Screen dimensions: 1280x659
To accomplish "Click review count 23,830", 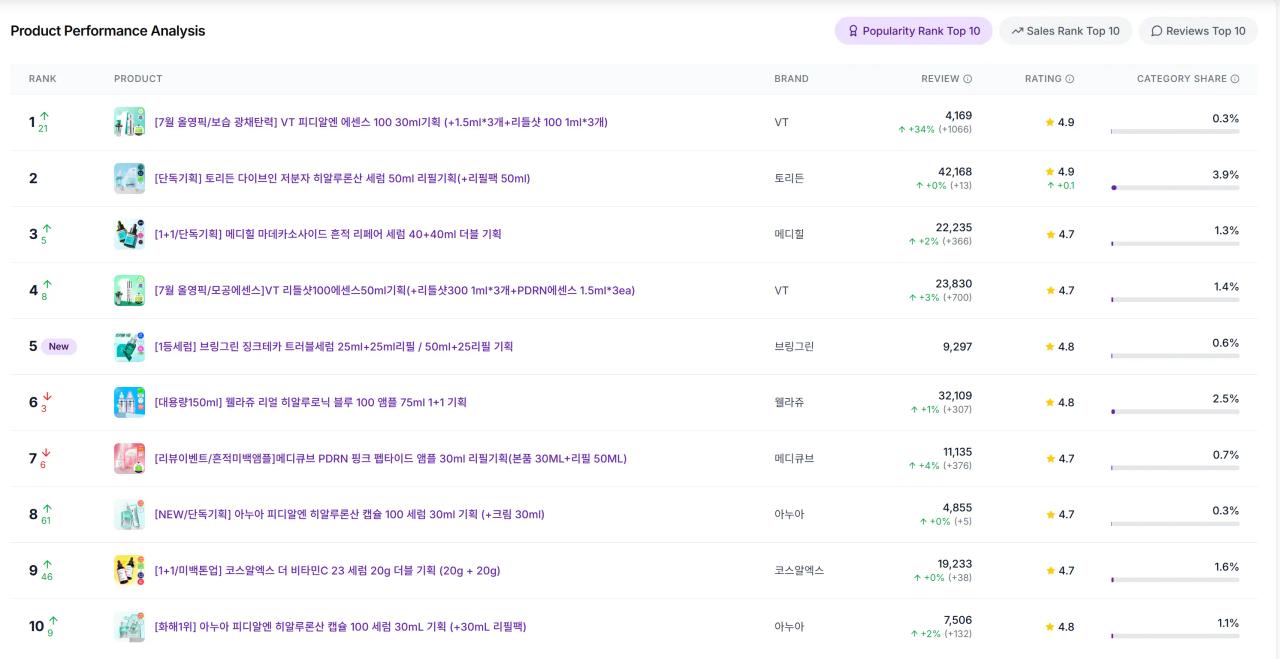I will point(954,284).
